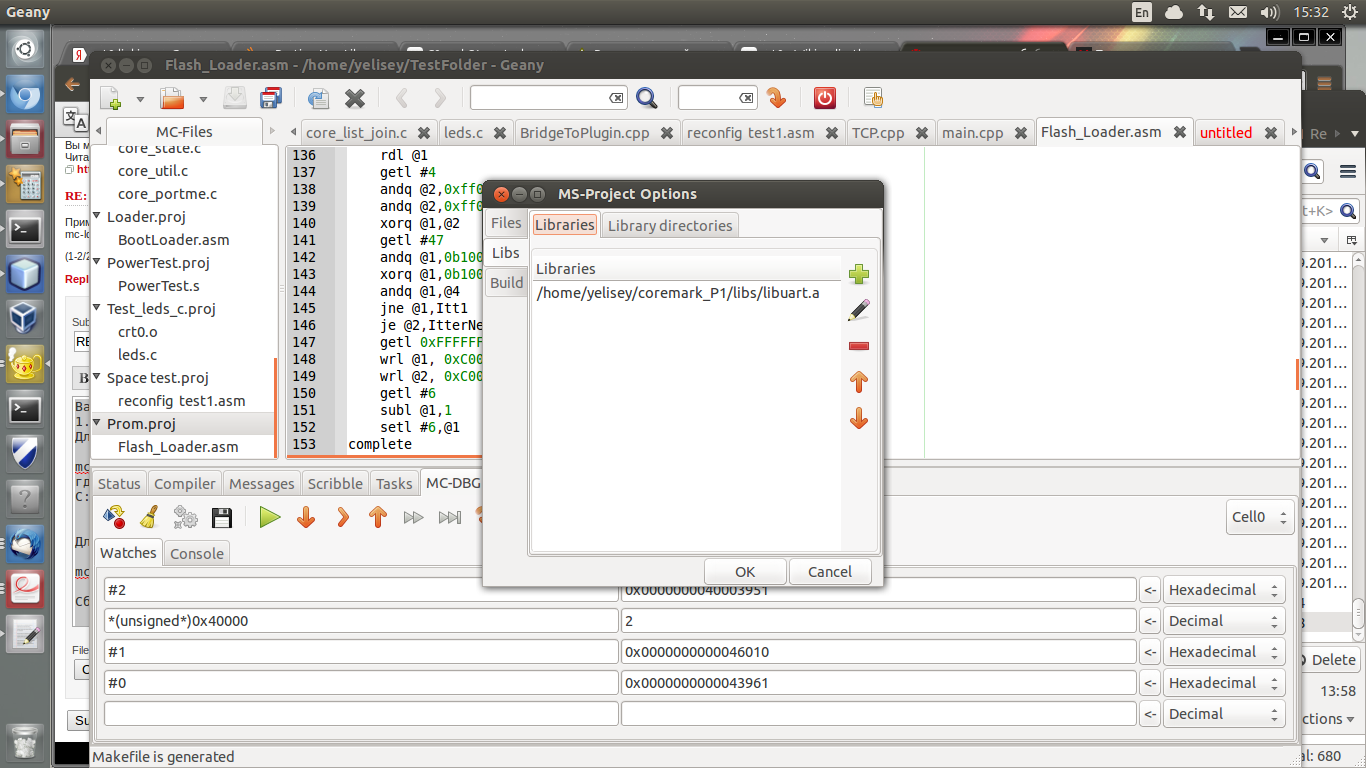This screenshot has width=1366, height=768.
Task: Select Files tab in MS-Project Options
Action: pos(506,223)
